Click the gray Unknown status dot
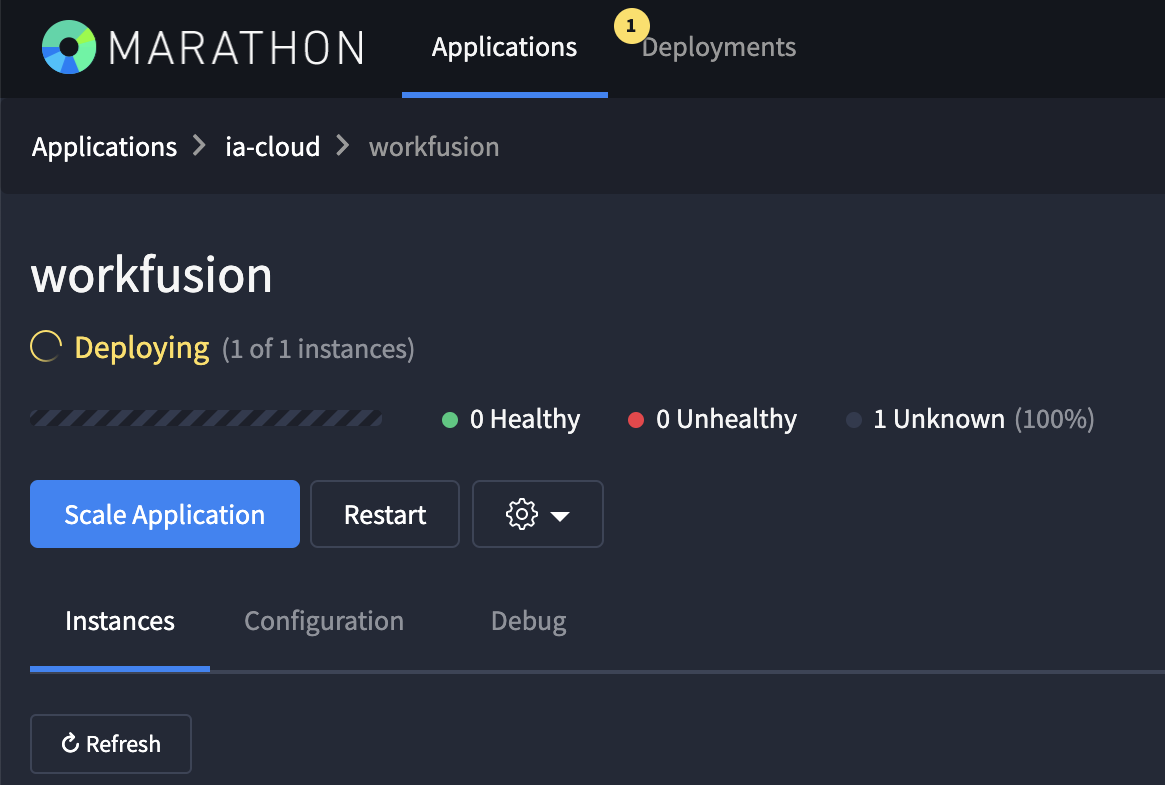Viewport: 1165px width, 785px height. click(854, 420)
